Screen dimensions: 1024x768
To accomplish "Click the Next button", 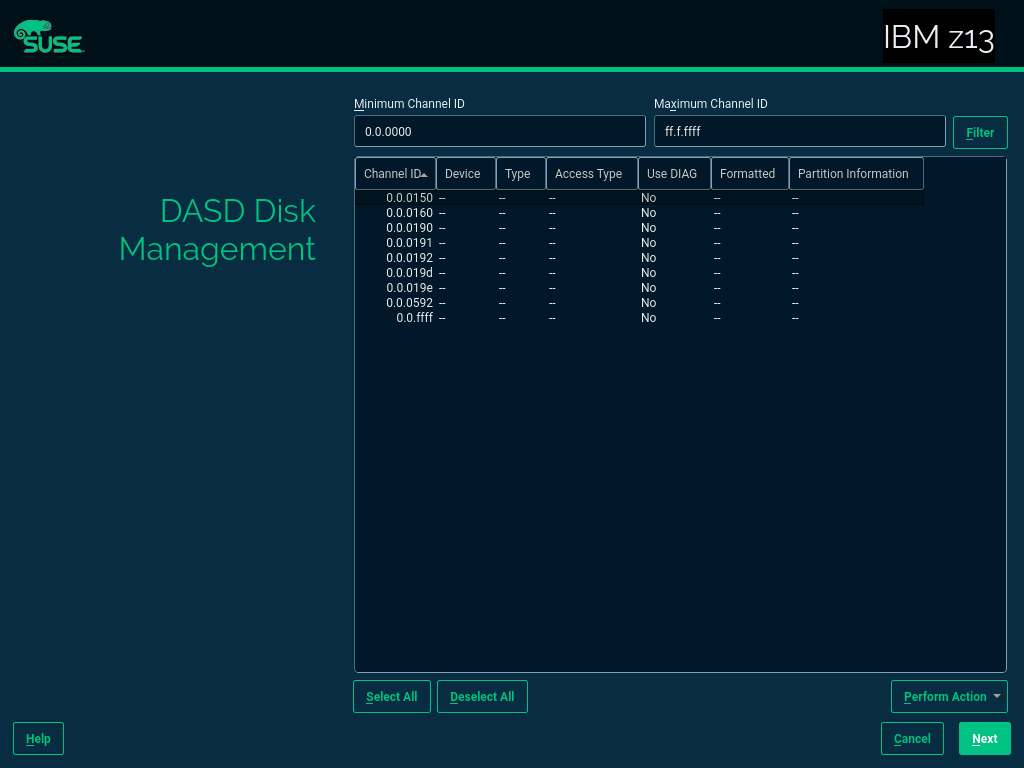I will pyautogui.click(x=984, y=739).
